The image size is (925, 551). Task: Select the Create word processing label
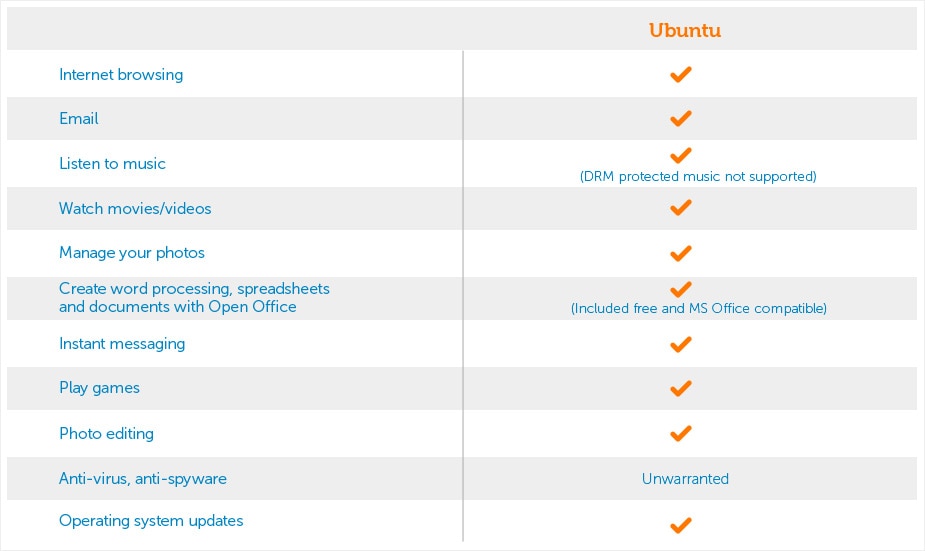click(194, 298)
